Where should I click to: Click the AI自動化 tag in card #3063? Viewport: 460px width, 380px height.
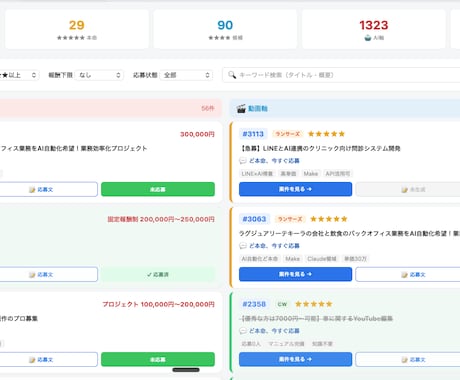(260, 259)
